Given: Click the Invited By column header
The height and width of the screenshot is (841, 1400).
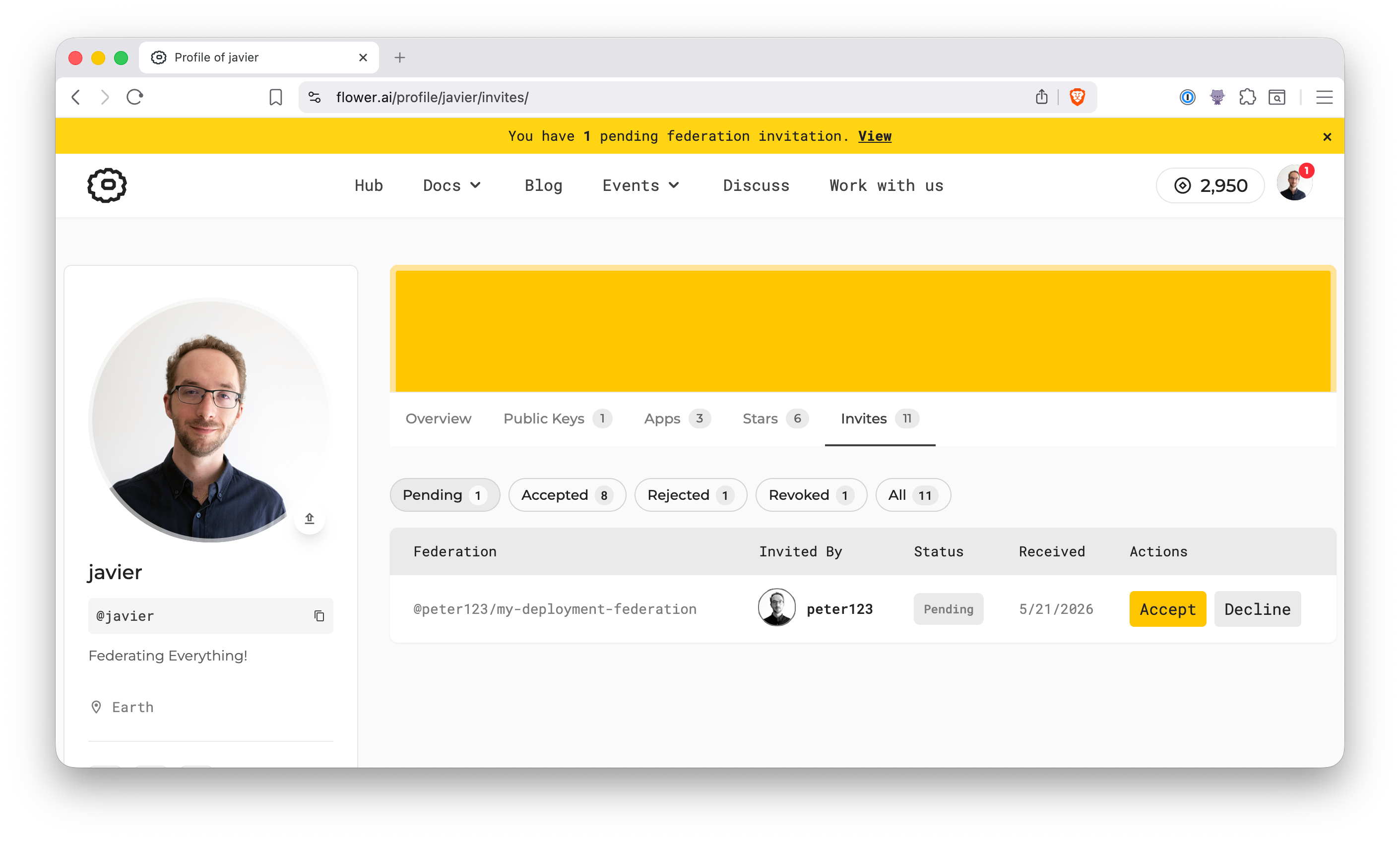Looking at the screenshot, I should tap(800, 551).
